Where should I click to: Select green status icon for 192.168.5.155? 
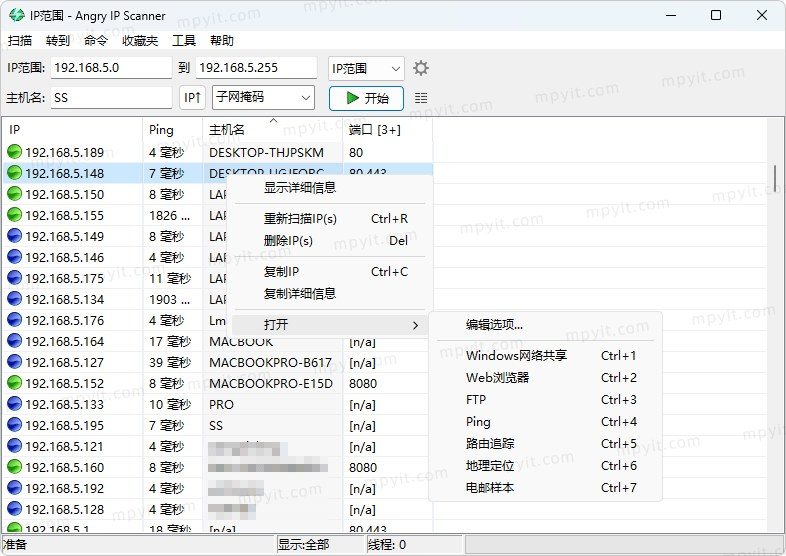point(15,215)
